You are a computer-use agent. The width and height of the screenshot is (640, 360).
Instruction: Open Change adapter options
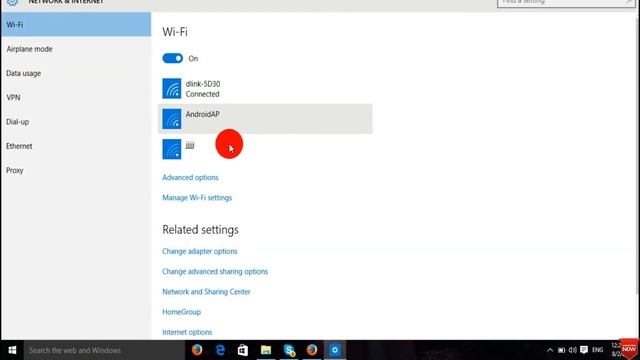click(200, 251)
